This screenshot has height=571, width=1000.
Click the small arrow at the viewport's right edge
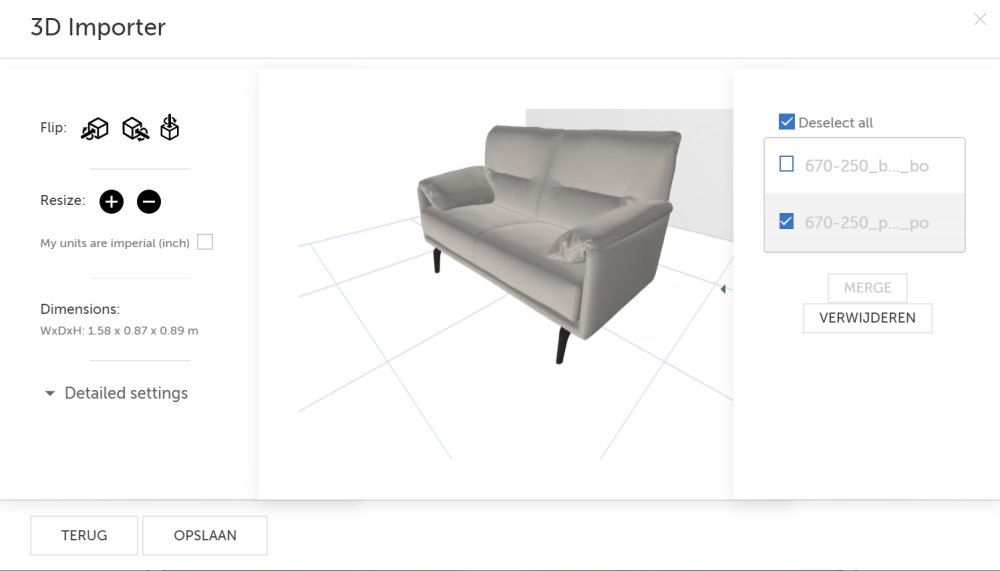tap(723, 289)
